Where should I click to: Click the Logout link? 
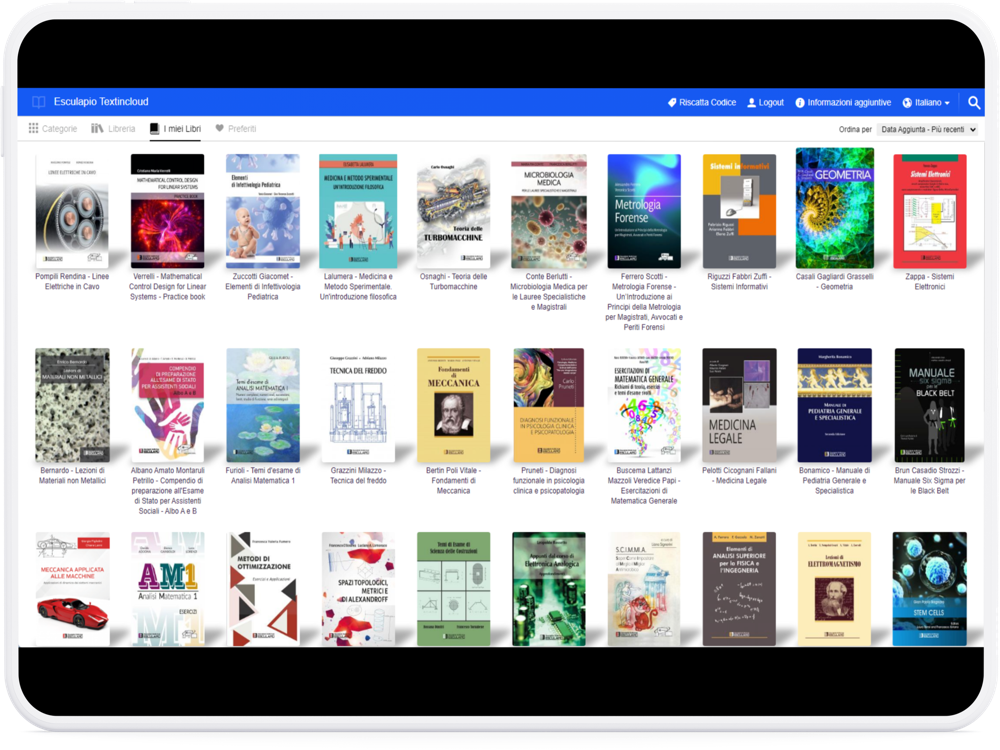tap(765, 103)
